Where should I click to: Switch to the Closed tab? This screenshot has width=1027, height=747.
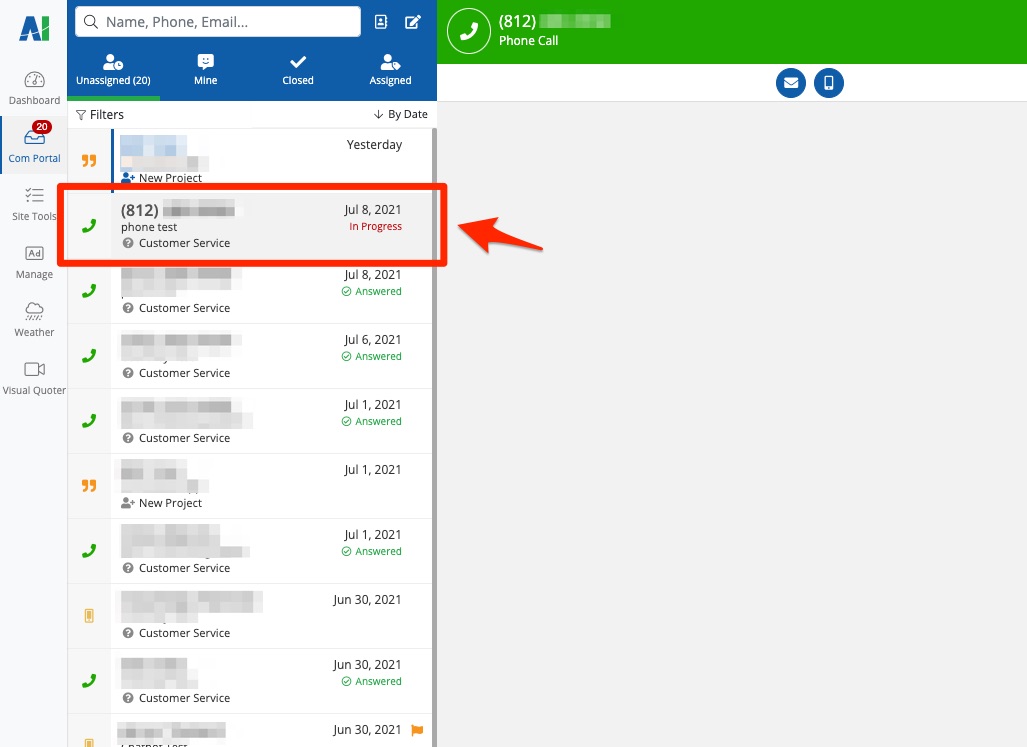[x=298, y=70]
